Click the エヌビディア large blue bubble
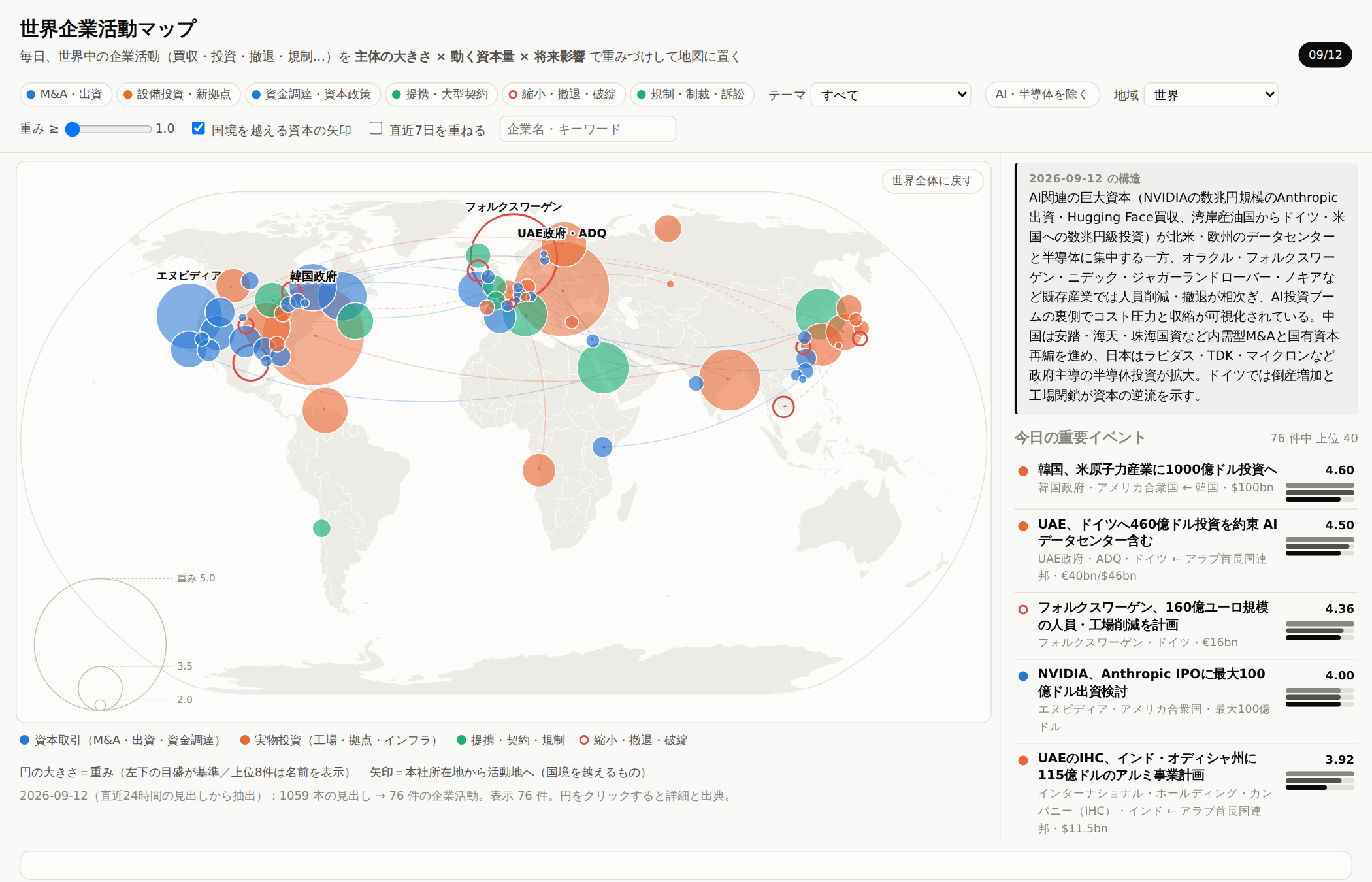Image resolution: width=1372 pixels, height=882 pixels. pyautogui.click(x=188, y=316)
